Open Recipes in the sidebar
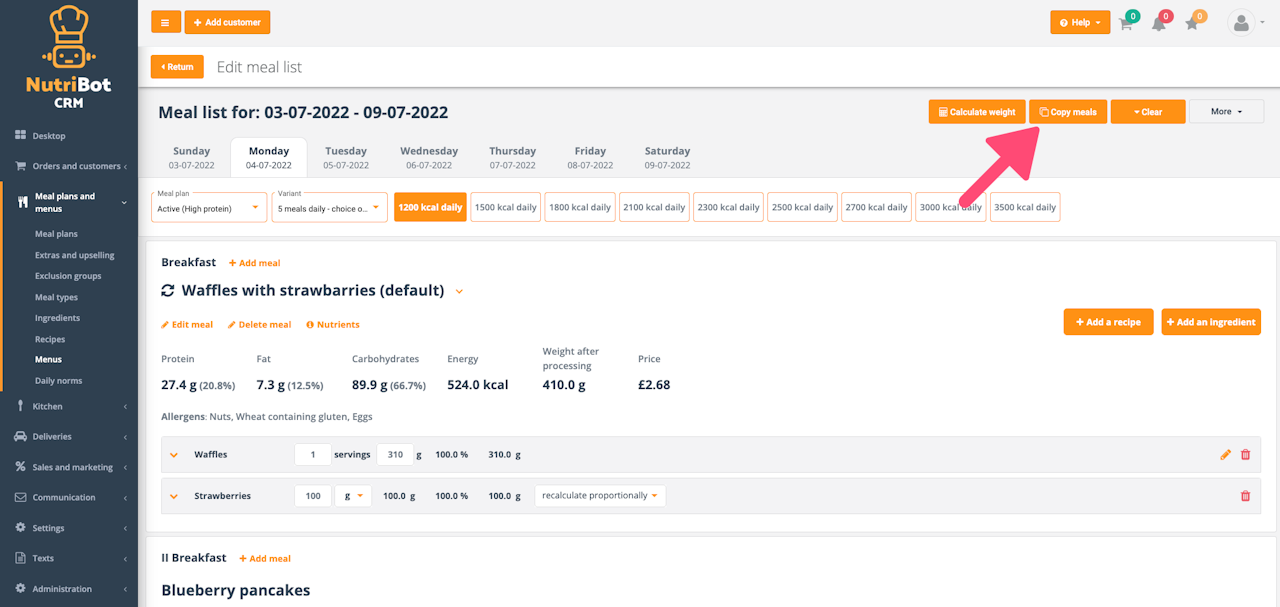Image resolution: width=1280 pixels, height=607 pixels. (x=50, y=339)
